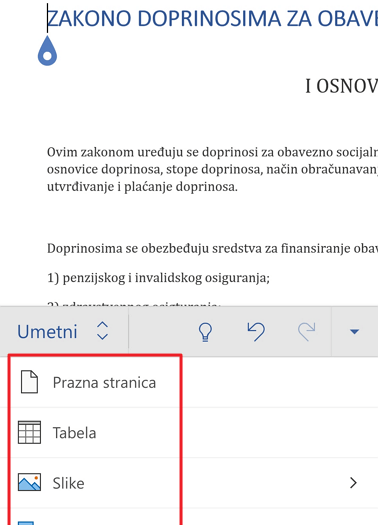Viewport: 378px width, 525px height.
Task: Click the blank page icon
Action: point(29,382)
